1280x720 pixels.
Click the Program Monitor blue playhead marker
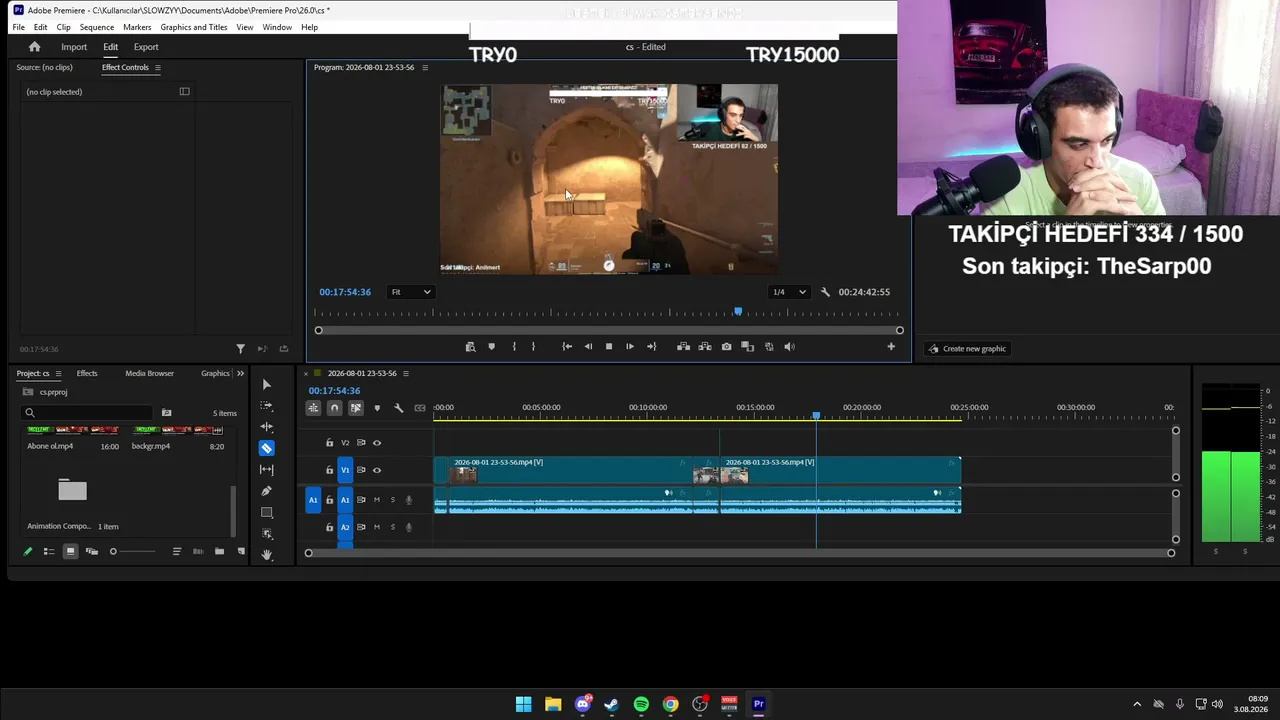coord(738,313)
